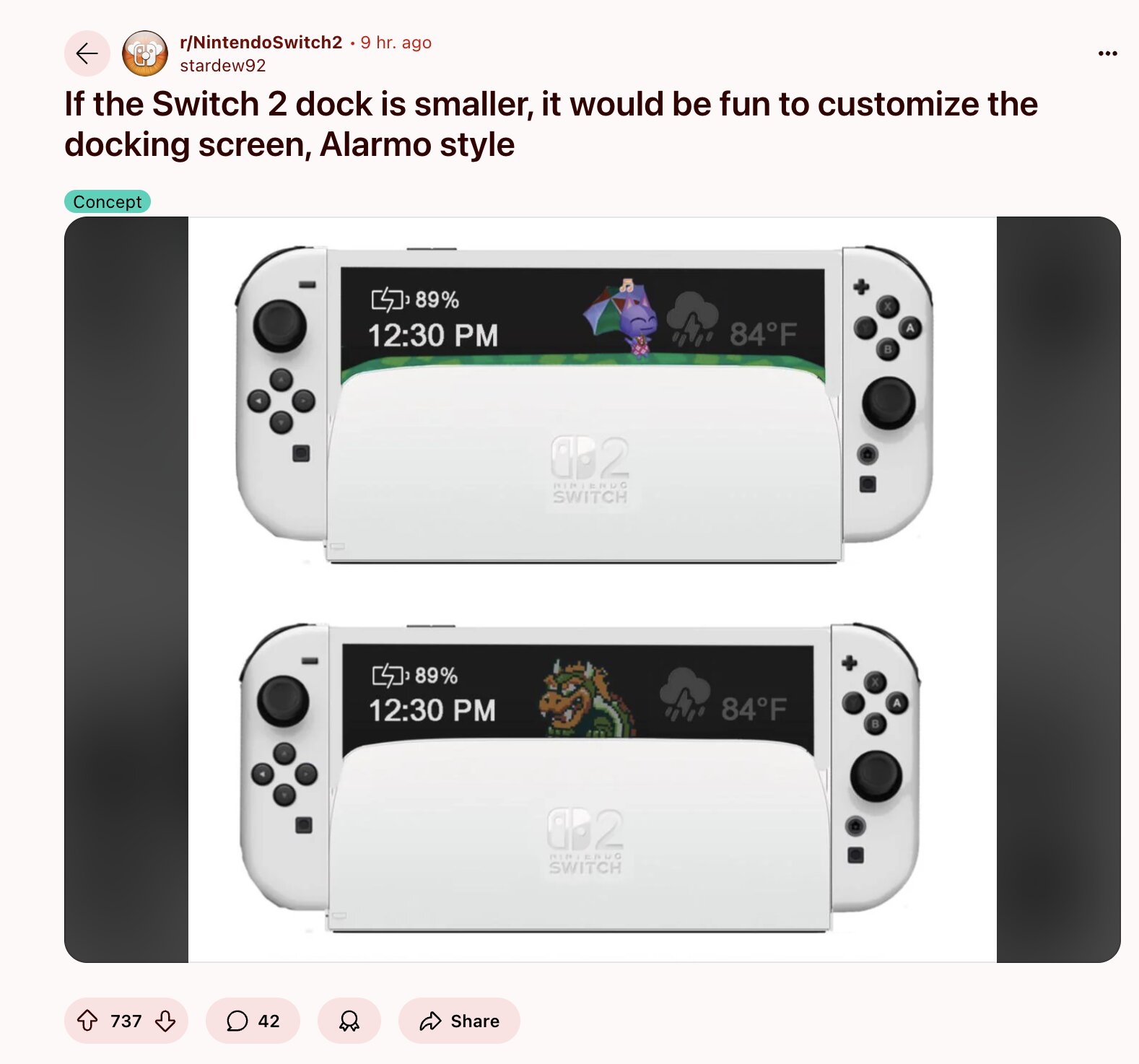The width and height of the screenshot is (1139, 1064).
Task: View the stardew92 user profile
Action: point(223,66)
